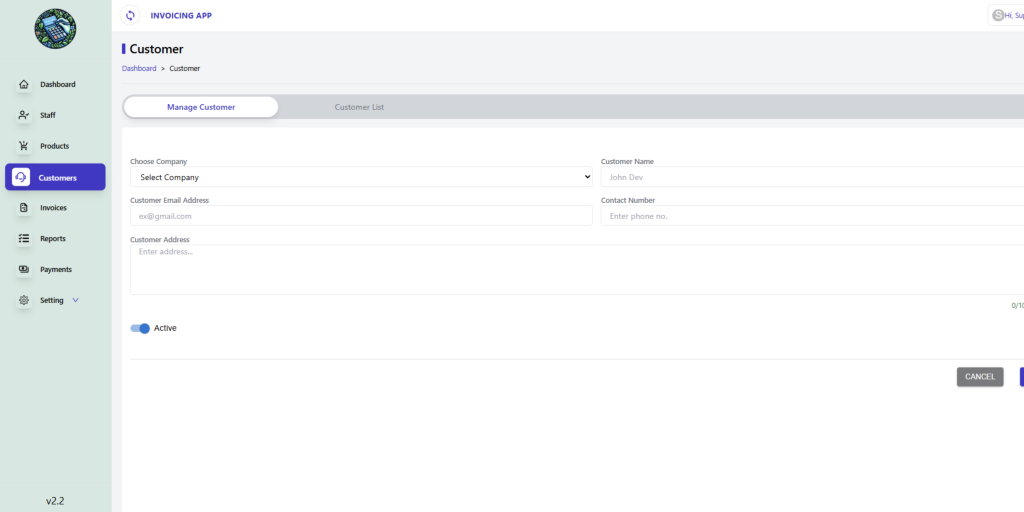This screenshot has height=512, width=1024.
Task: Click the calculator app logo
Action: tap(55, 29)
